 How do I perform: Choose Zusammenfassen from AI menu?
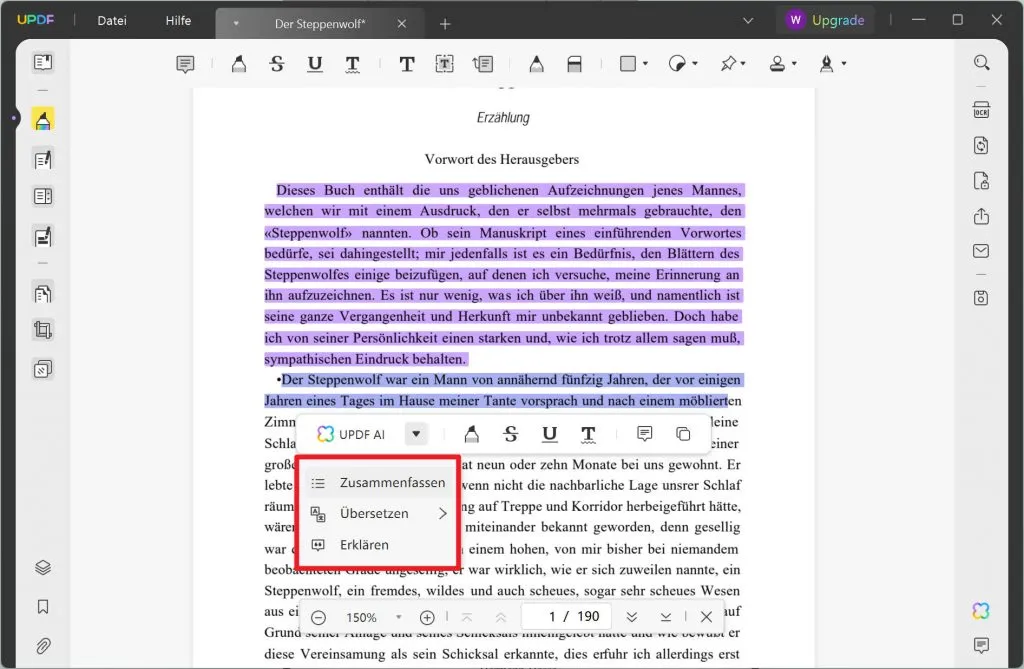click(x=379, y=483)
